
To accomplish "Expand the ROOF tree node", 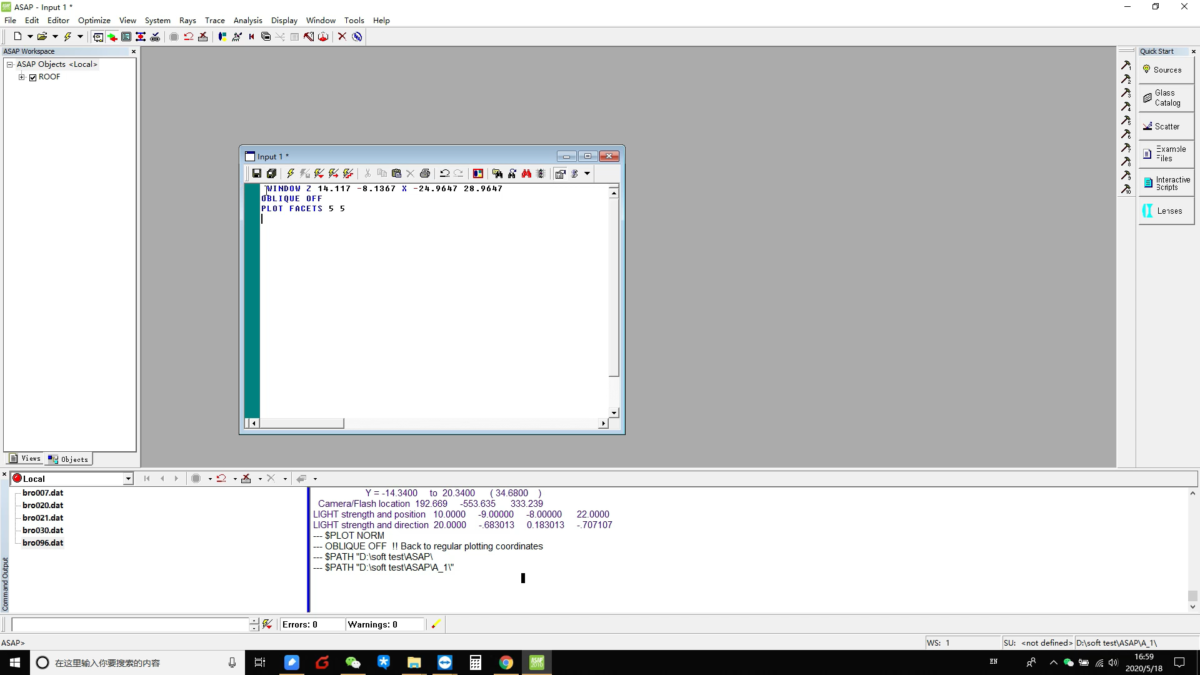I will coord(21,77).
